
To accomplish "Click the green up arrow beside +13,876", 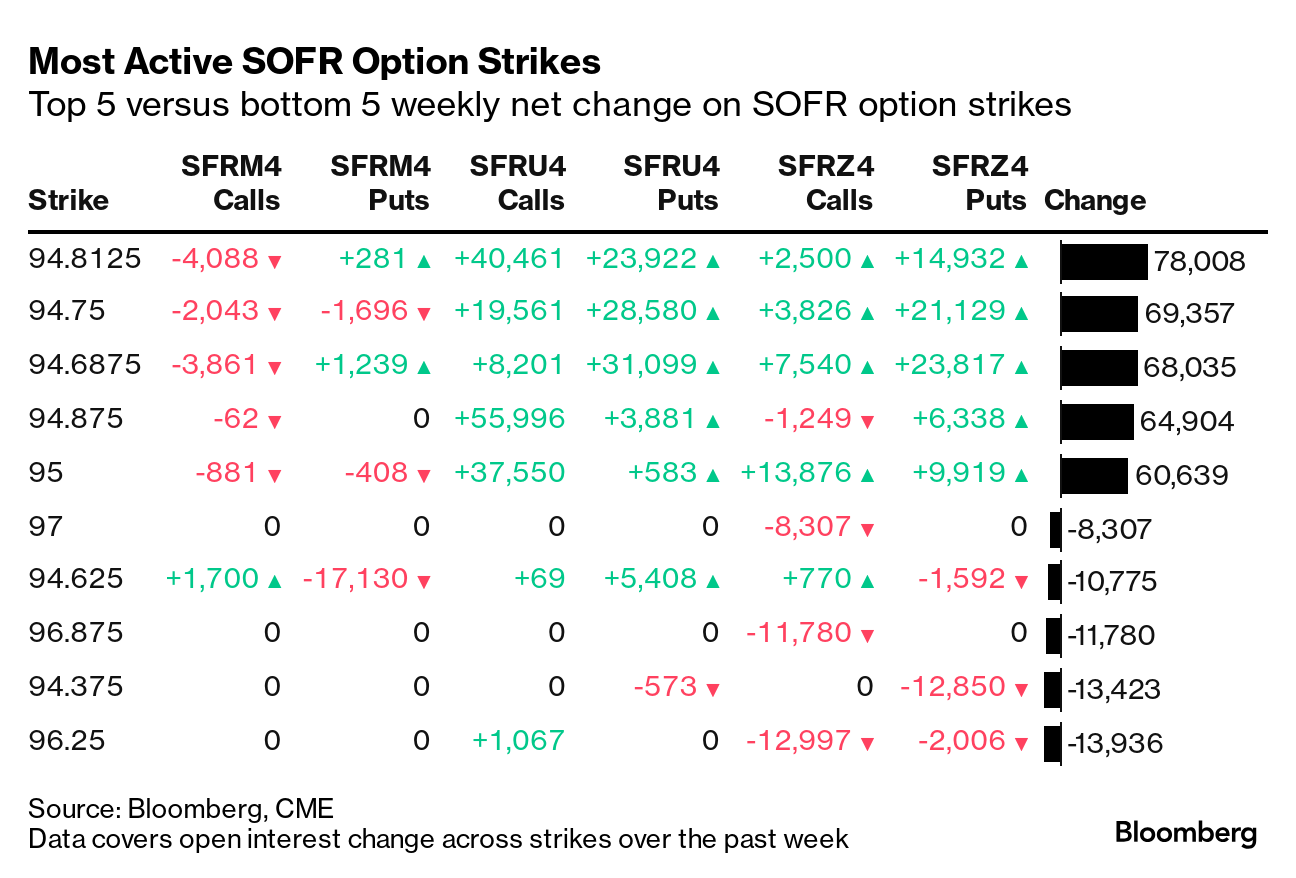I will click(x=867, y=474).
